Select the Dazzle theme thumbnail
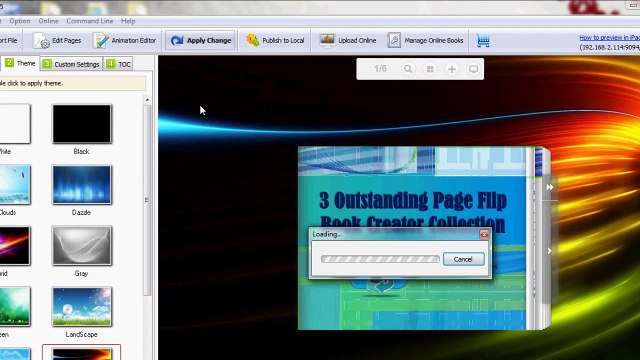This screenshot has height=360, width=640. tap(82, 184)
